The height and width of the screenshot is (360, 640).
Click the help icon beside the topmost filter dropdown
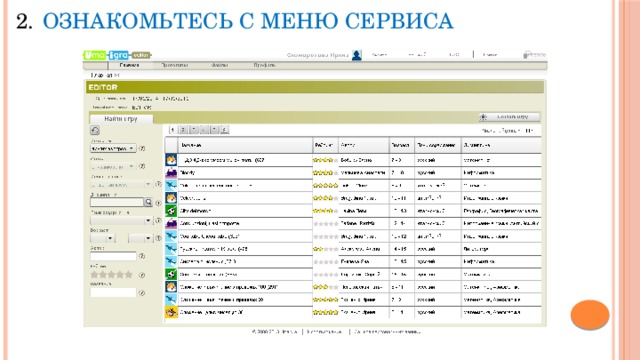142,149
